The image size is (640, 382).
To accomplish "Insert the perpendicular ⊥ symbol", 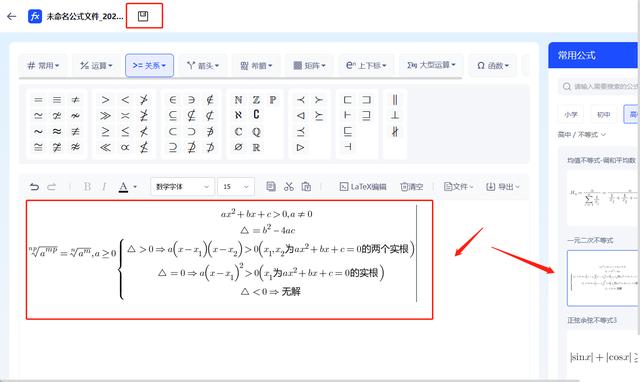I will coord(395,115).
